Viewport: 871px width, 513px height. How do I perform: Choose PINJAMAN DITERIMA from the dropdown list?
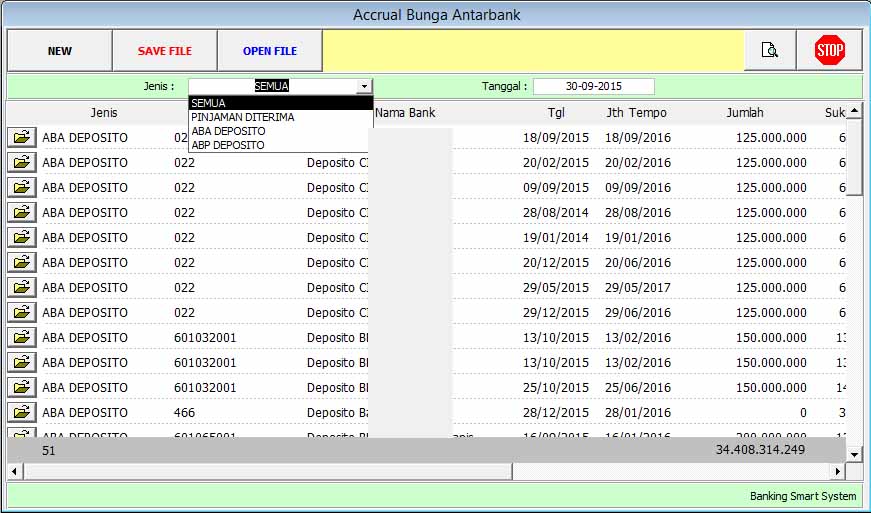281,117
